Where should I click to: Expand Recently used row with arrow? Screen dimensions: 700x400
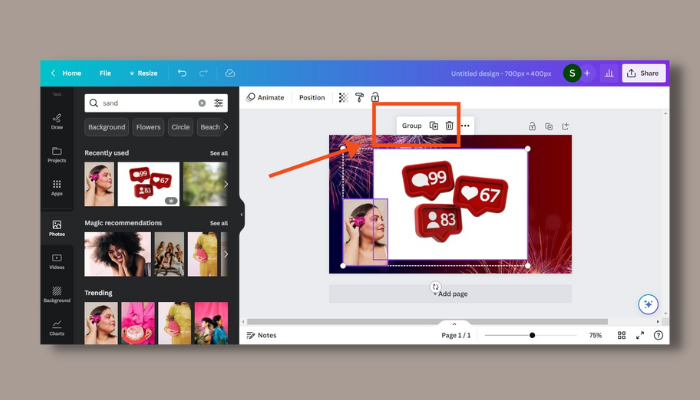226,184
